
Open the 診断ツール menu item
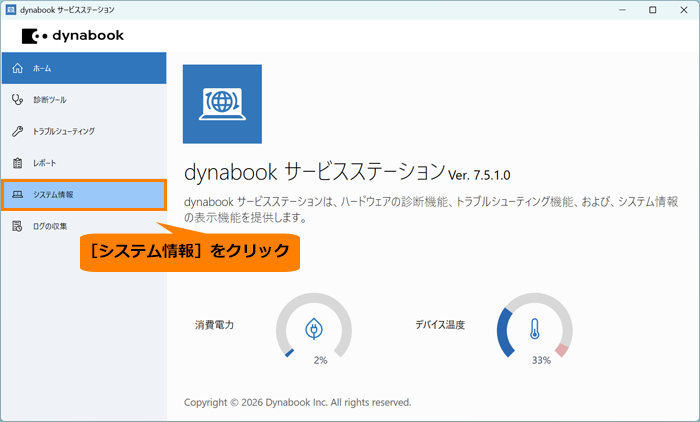(x=84, y=100)
